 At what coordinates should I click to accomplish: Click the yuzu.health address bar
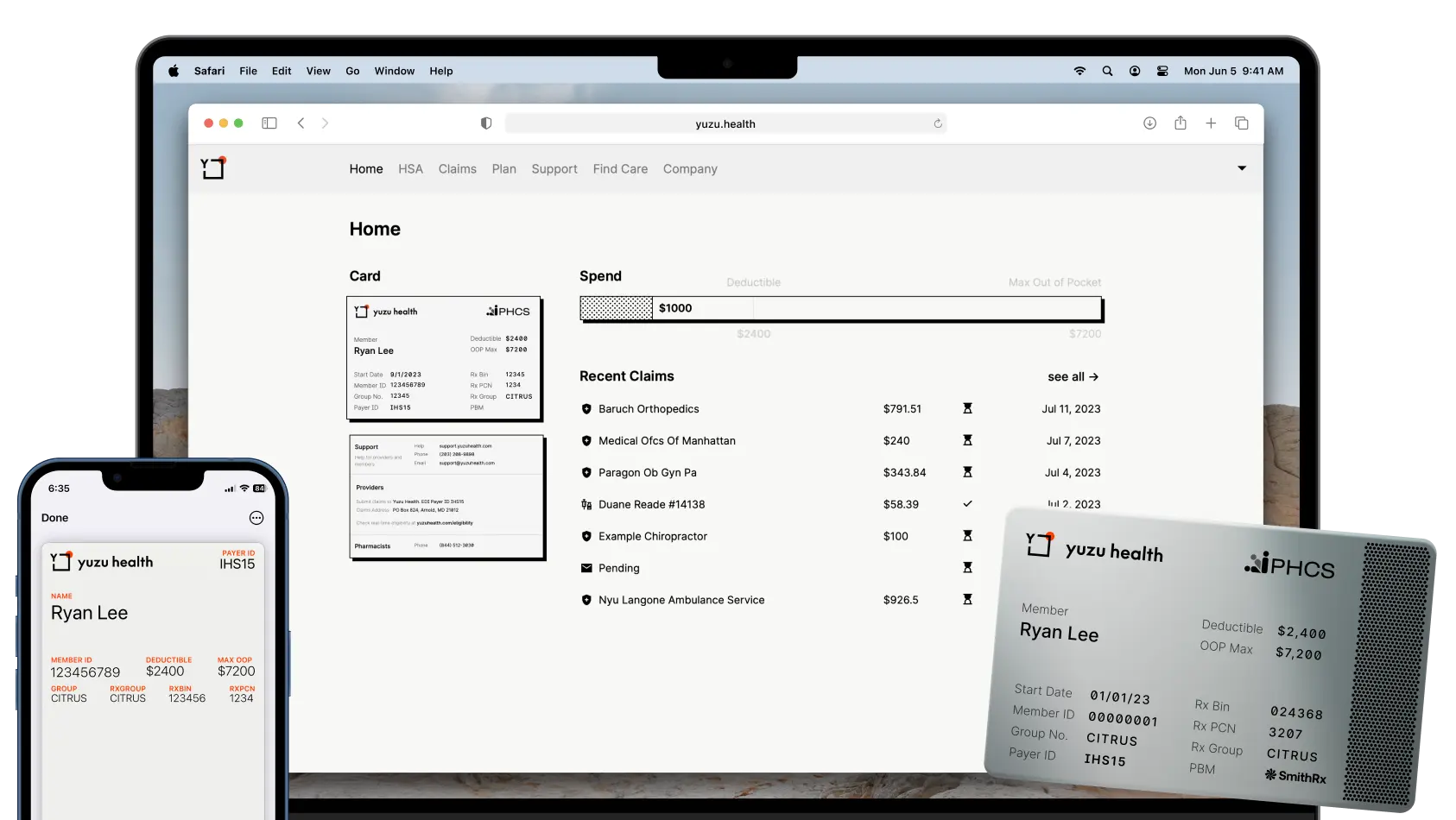pyautogui.click(x=725, y=123)
